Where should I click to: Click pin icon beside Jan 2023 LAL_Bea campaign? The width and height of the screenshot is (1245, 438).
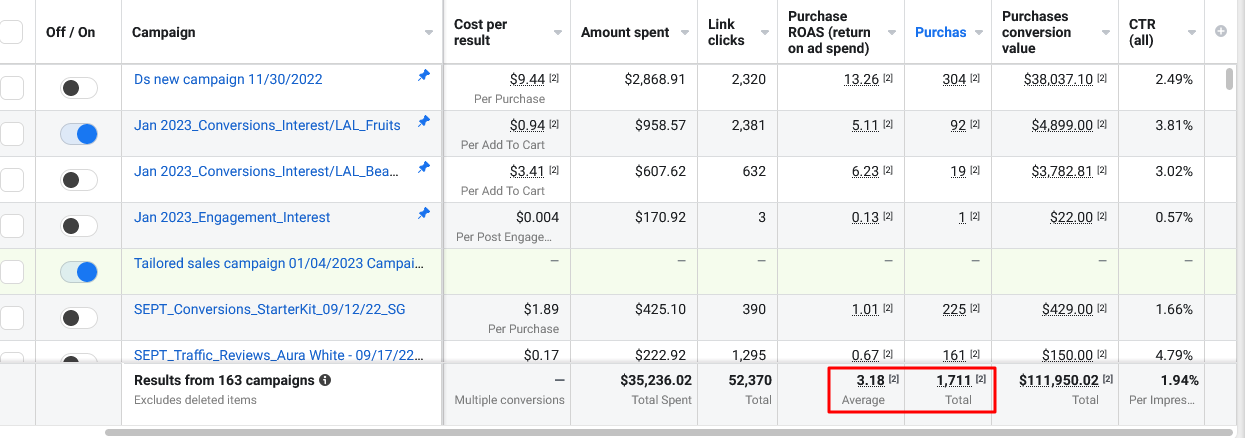tap(424, 168)
